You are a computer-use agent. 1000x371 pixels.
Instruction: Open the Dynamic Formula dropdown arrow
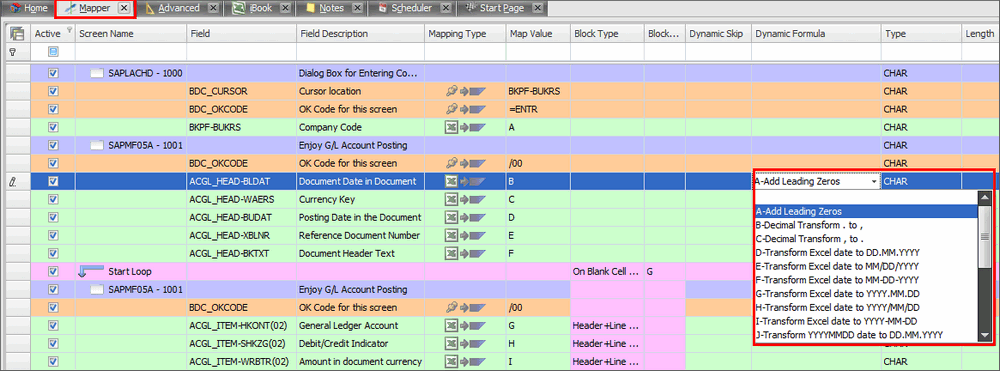click(873, 182)
